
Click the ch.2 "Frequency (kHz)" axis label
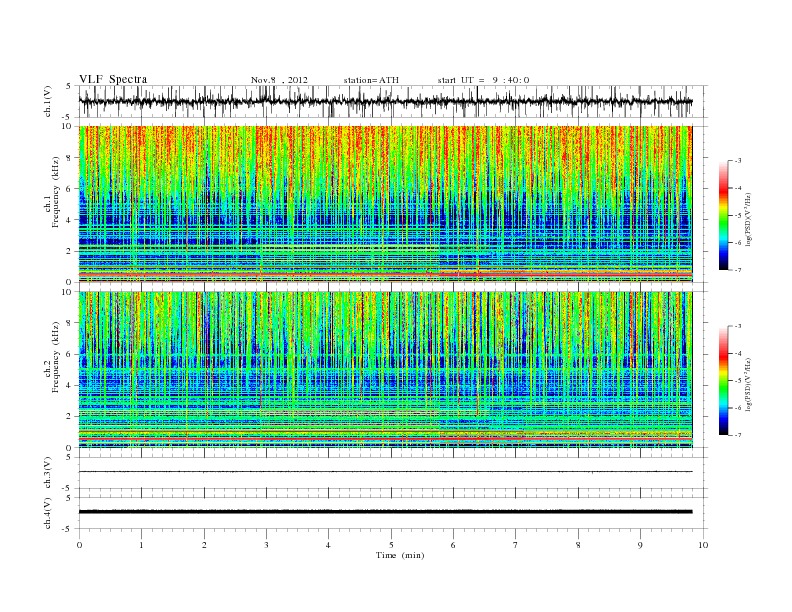[x=56, y=356]
